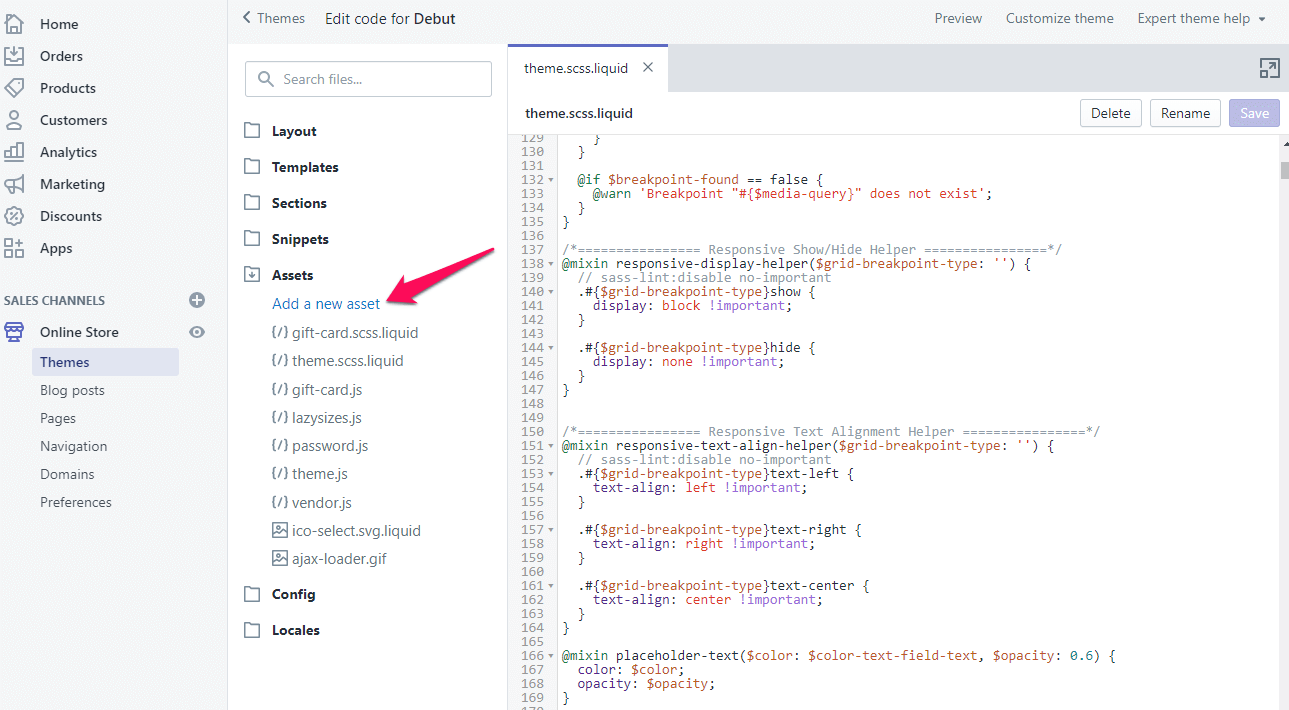The image size is (1289, 710).
Task: Open Preferences in sidebar
Action: 76,502
